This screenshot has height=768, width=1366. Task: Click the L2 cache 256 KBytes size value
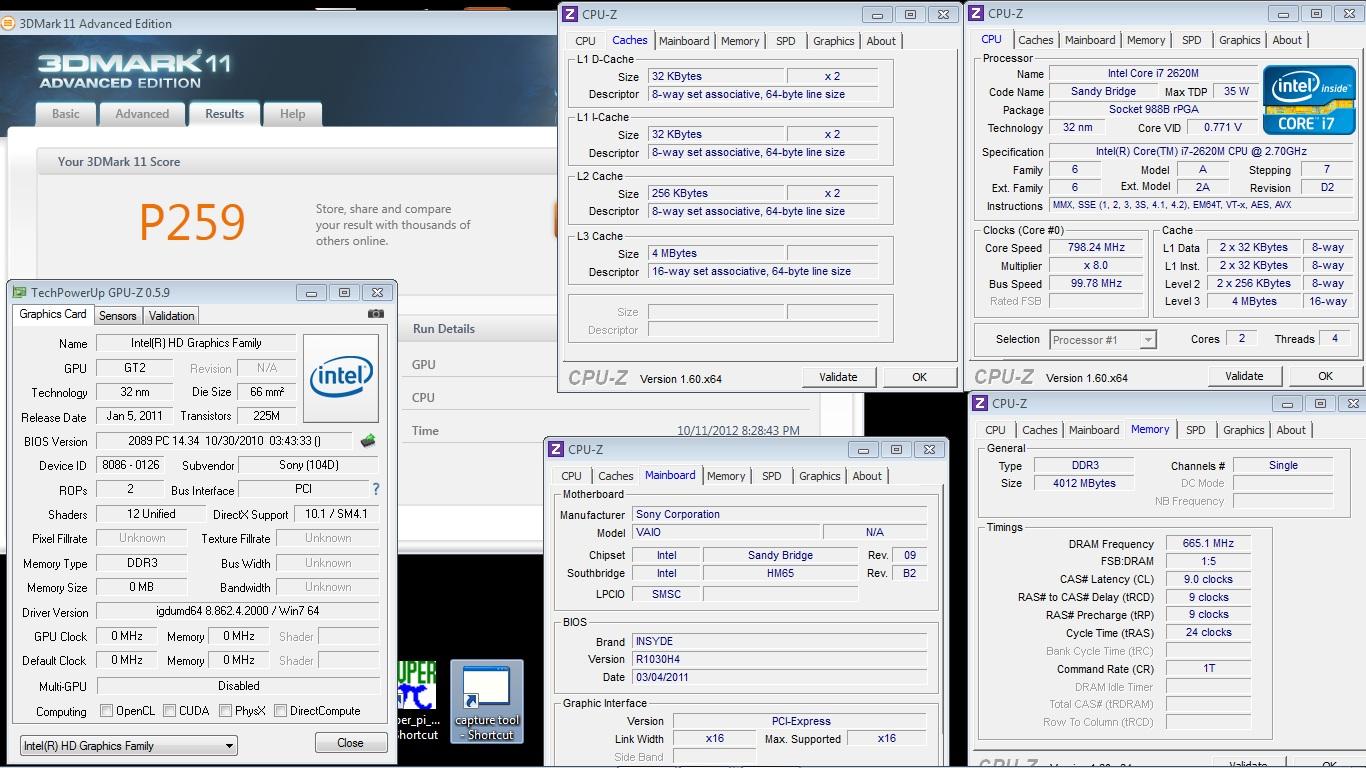click(x=714, y=193)
